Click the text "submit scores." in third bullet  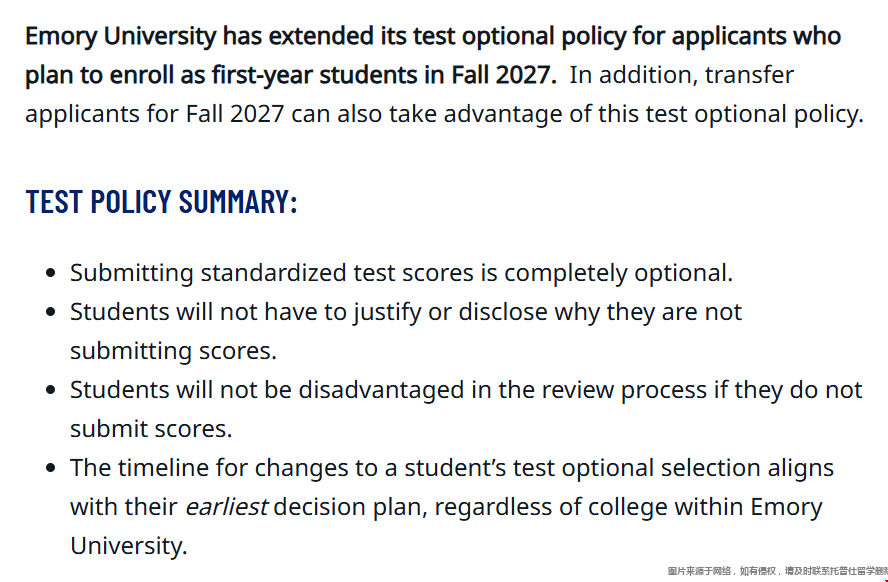pos(151,429)
